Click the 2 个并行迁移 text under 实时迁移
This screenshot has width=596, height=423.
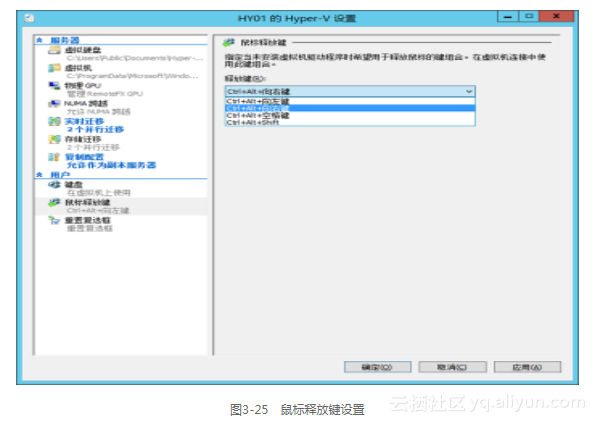pyautogui.click(x=95, y=130)
